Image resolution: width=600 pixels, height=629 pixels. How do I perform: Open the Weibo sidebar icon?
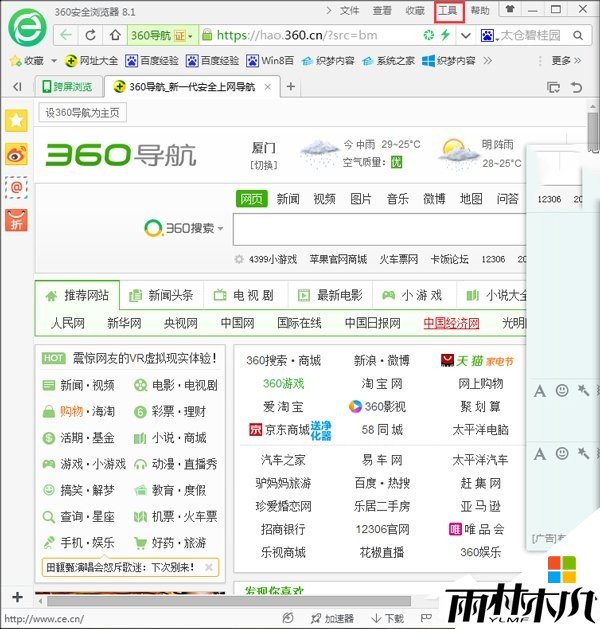(16, 153)
